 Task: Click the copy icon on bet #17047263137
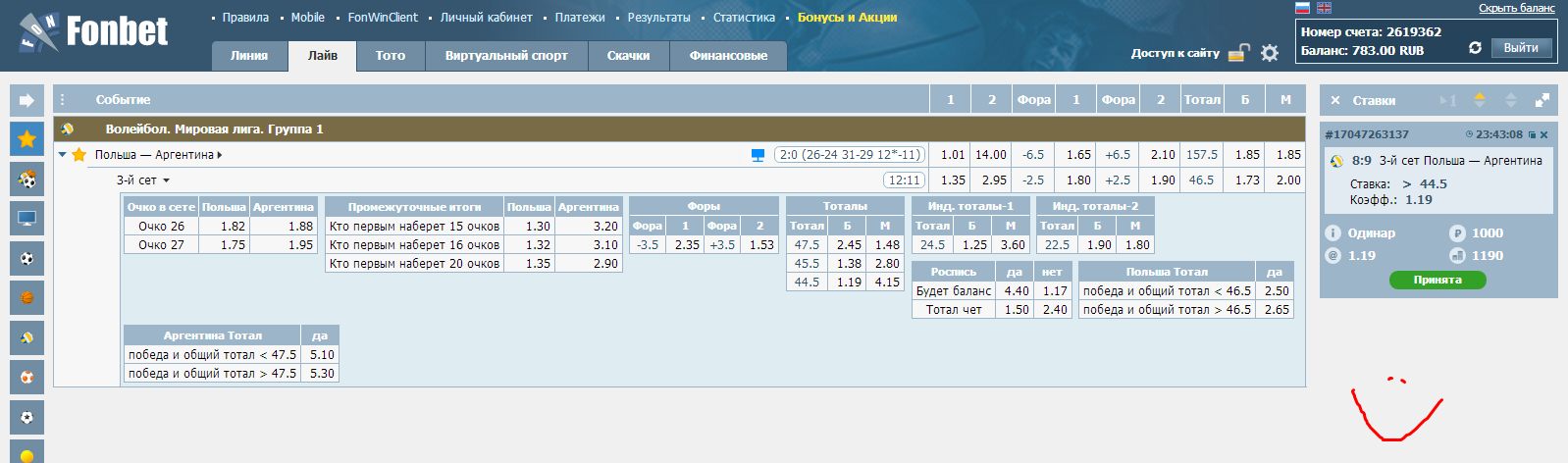[x=1533, y=134]
